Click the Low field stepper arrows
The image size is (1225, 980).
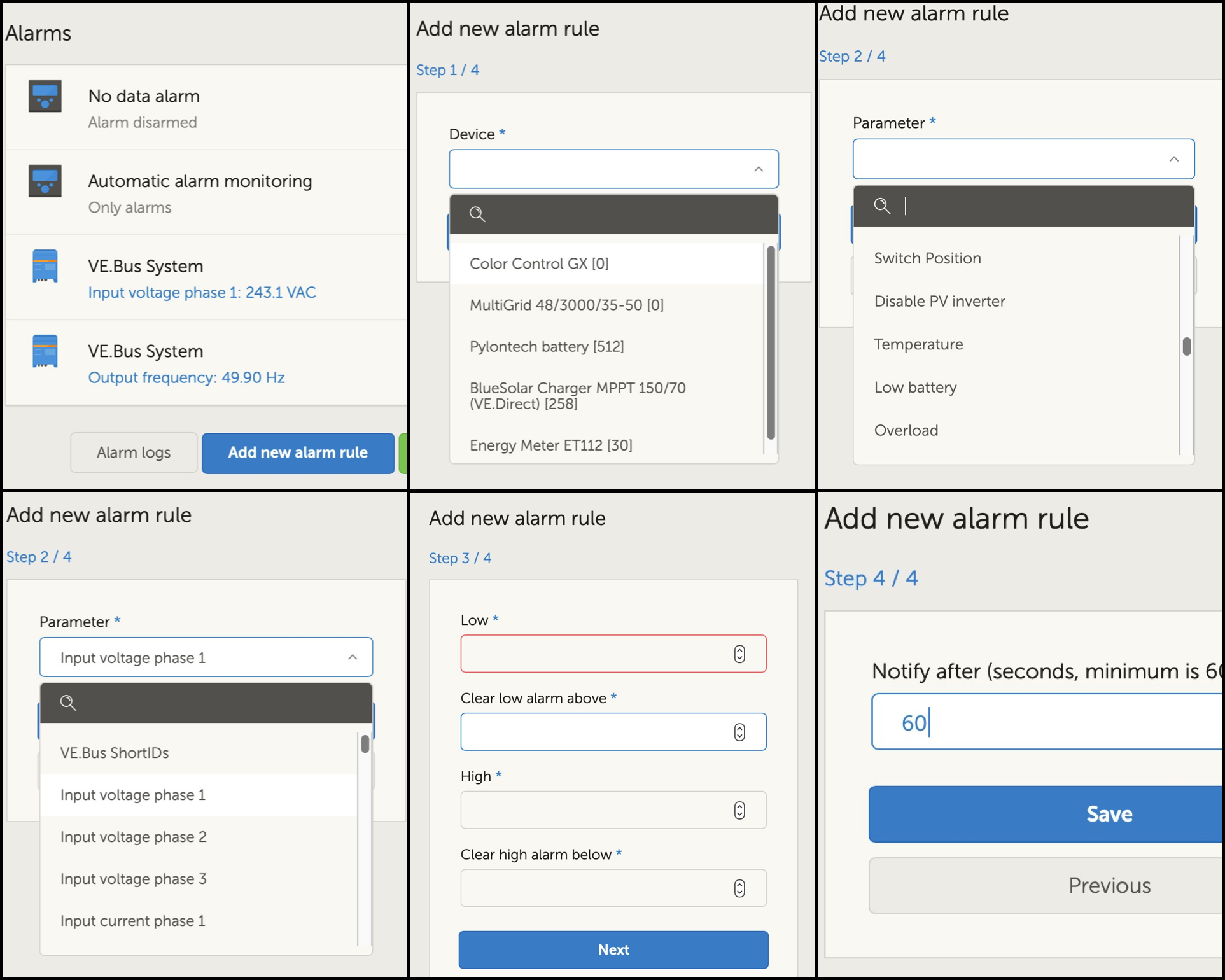point(739,654)
